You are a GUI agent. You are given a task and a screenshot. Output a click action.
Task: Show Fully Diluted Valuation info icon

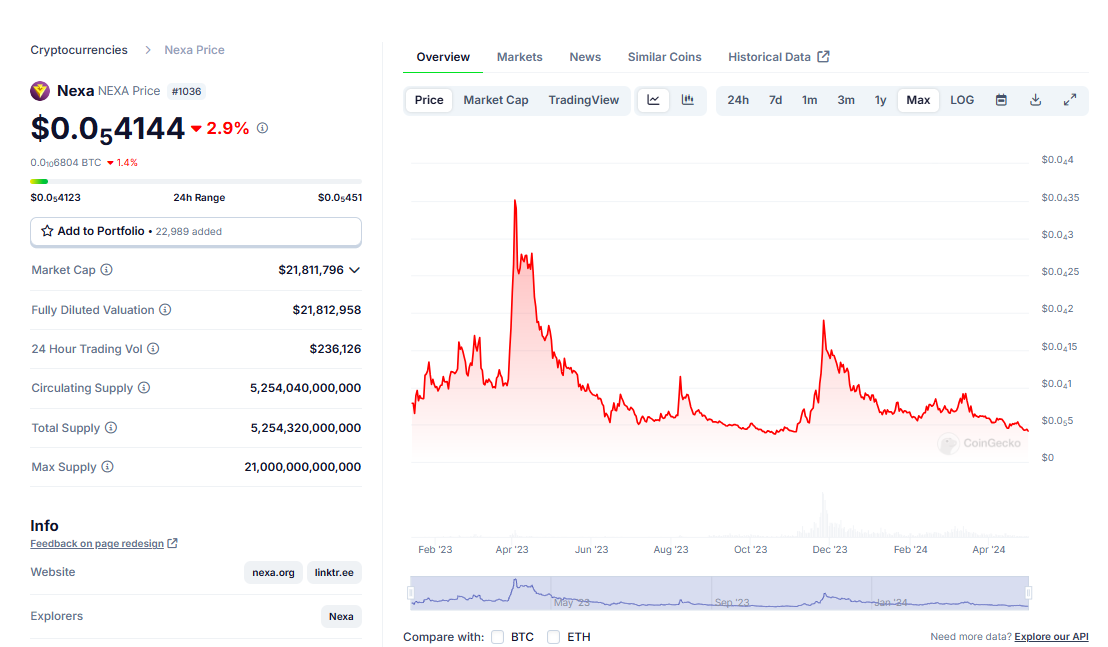[165, 309]
